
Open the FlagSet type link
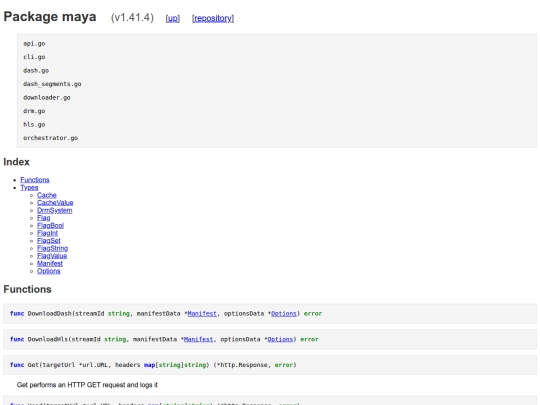pyautogui.click(x=49, y=240)
